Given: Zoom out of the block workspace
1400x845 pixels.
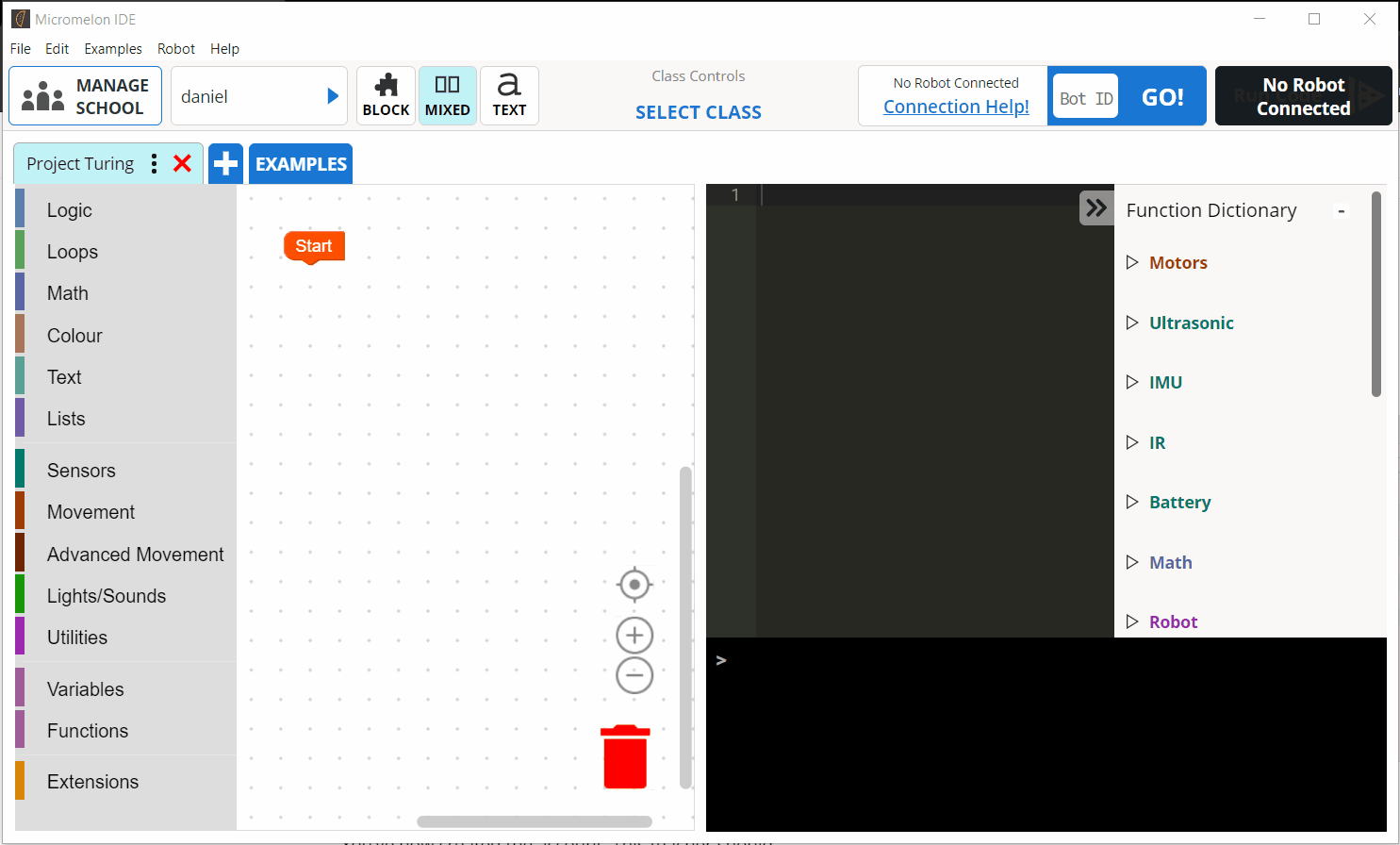Looking at the screenshot, I should (634, 675).
